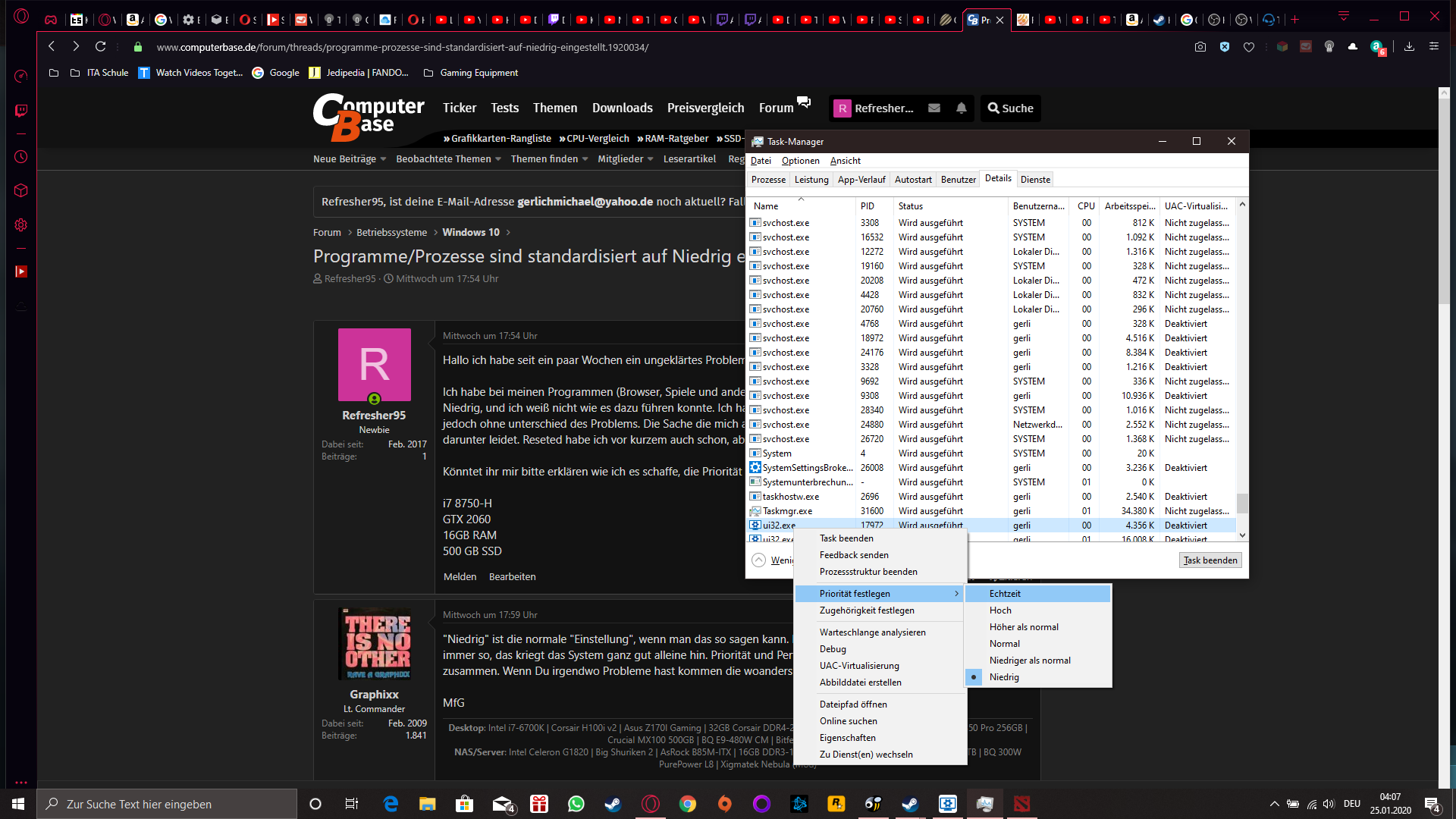Click the Bearbeiten link under the post
The image size is (1456, 819).
512,577
